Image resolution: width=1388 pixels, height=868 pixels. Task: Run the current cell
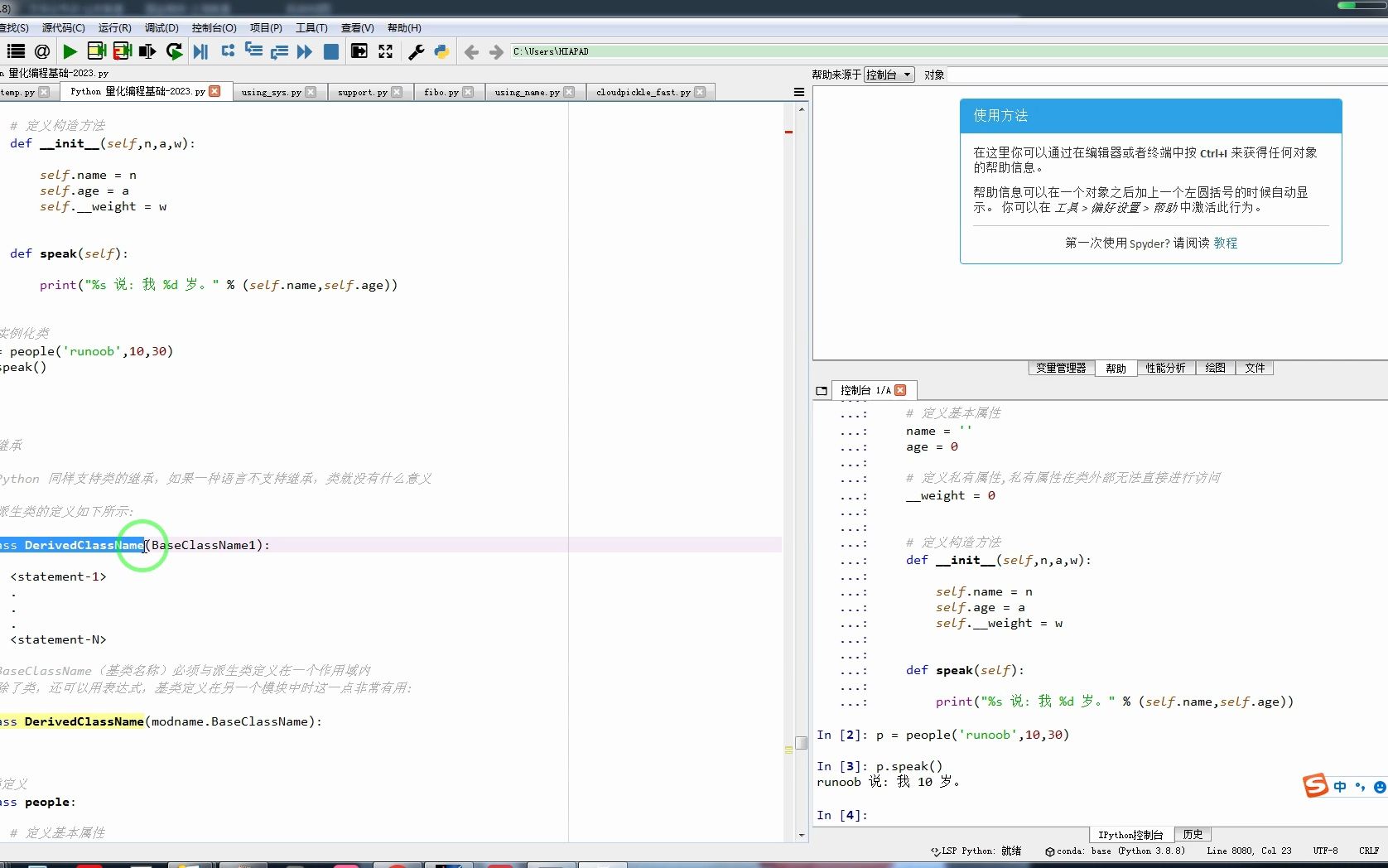(96, 51)
